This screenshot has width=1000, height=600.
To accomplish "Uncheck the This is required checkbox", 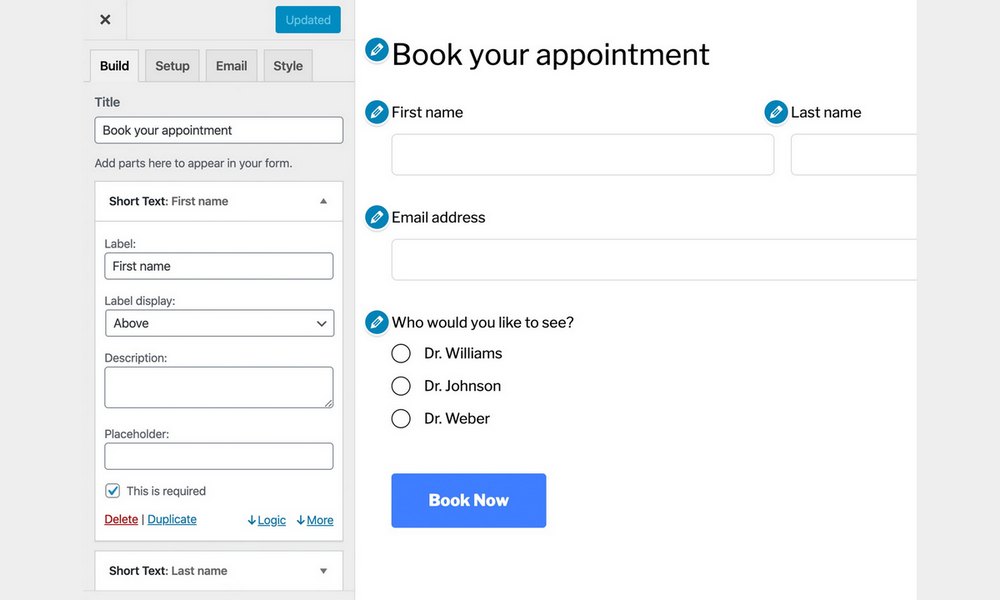I will tap(112, 491).
